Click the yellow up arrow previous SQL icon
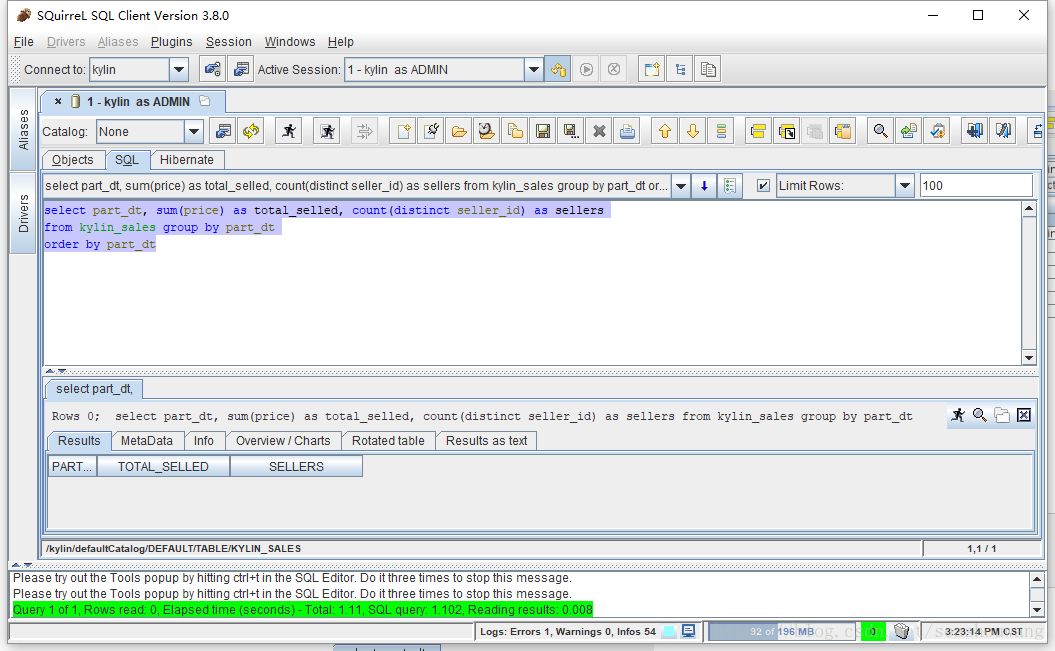 coord(665,131)
